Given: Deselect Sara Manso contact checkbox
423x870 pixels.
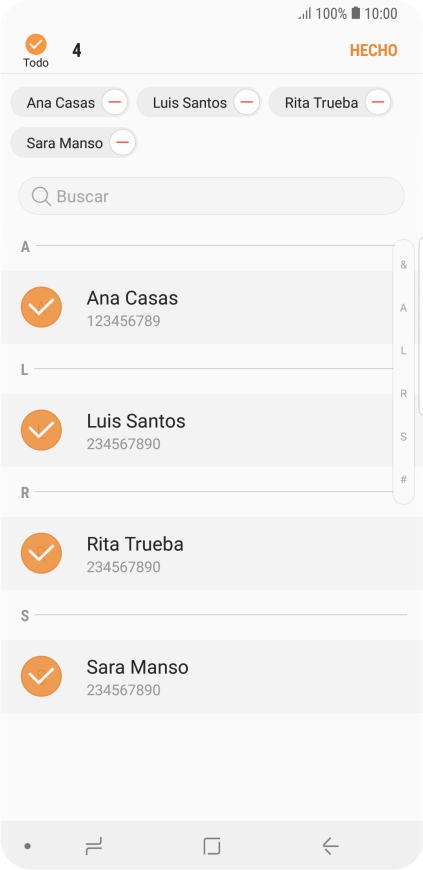Looking at the screenshot, I should tap(41, 676).
